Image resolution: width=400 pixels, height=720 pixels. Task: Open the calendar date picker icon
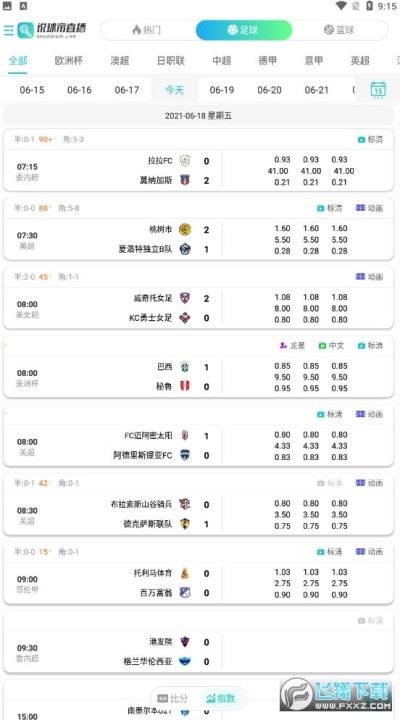[x=378, y=89]
